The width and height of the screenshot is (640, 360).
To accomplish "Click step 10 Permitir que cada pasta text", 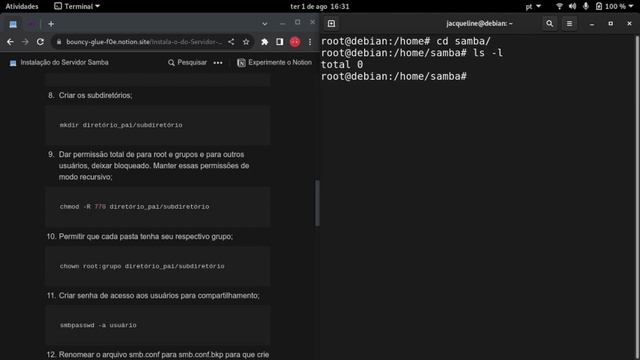I will [146, 237].
